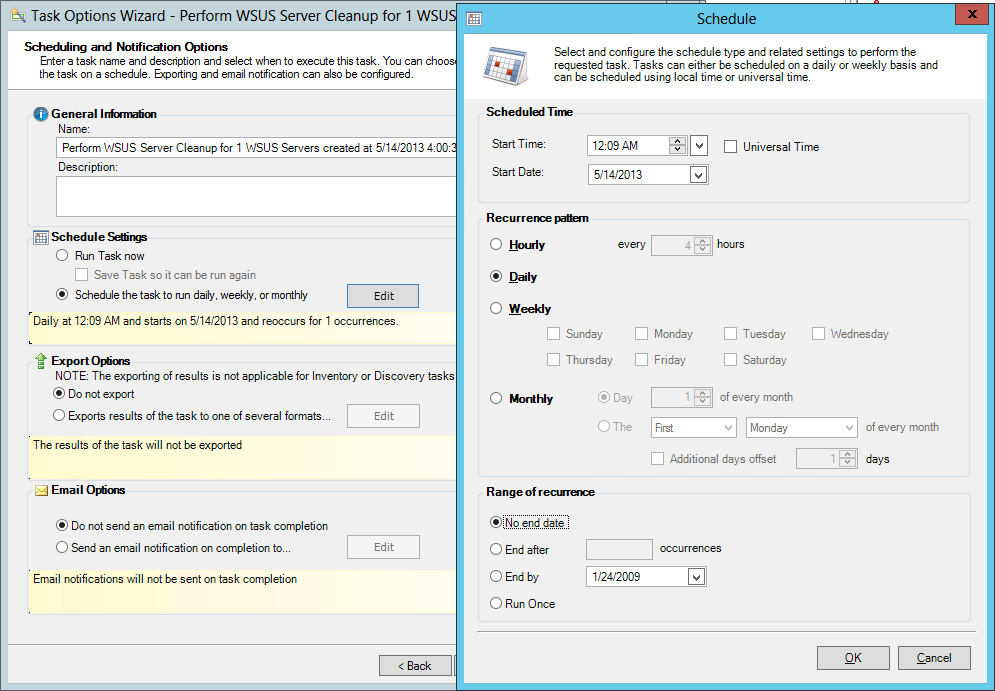Click the Start Date value 5/14/2013
Screen dimensions: 995x691
coord(618,174)
